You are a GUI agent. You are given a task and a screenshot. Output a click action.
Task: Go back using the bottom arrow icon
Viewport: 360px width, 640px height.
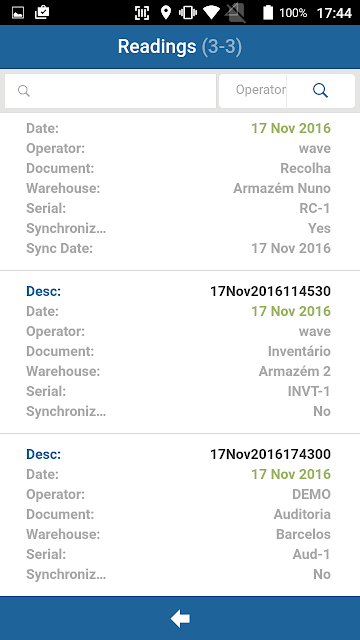click(180, 619)
